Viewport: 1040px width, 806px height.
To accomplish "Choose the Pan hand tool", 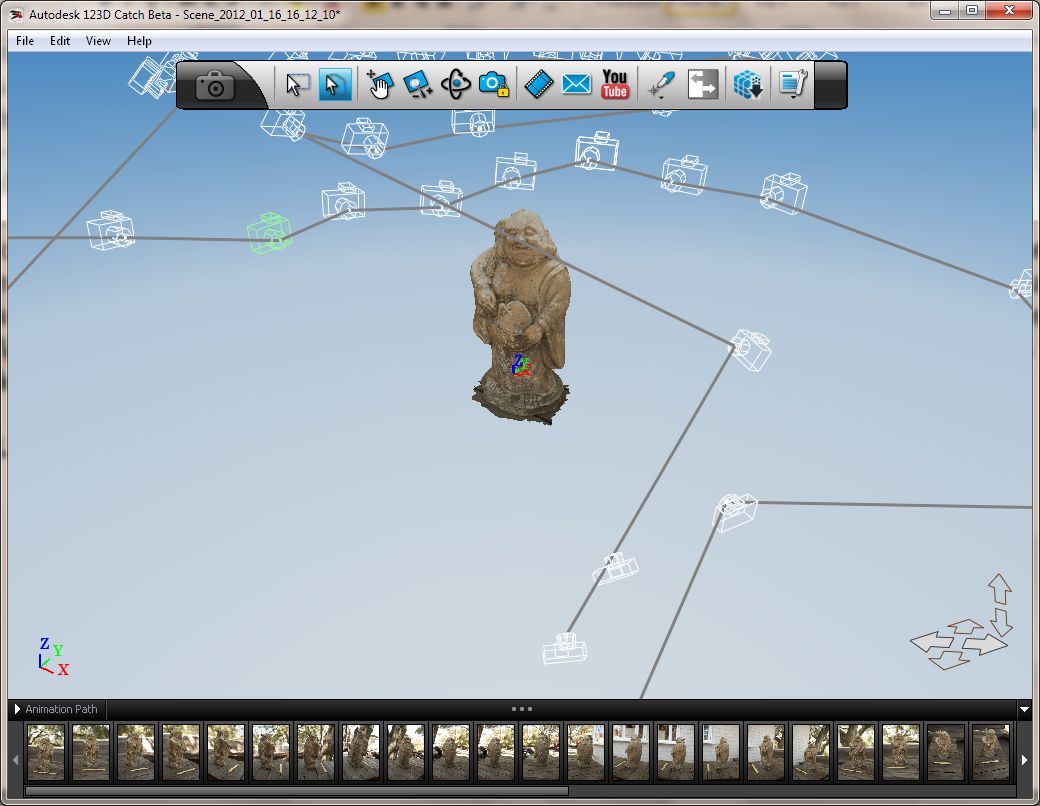I will coord(379,85).
